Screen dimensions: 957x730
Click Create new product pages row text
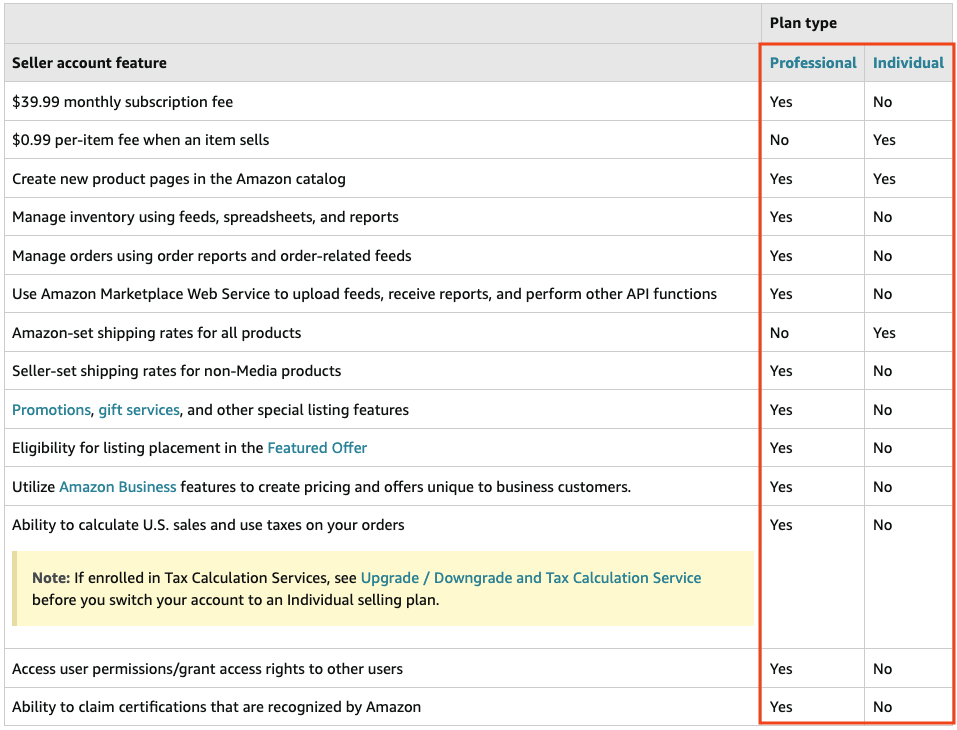pyautogui.click(x=178, y=179)
